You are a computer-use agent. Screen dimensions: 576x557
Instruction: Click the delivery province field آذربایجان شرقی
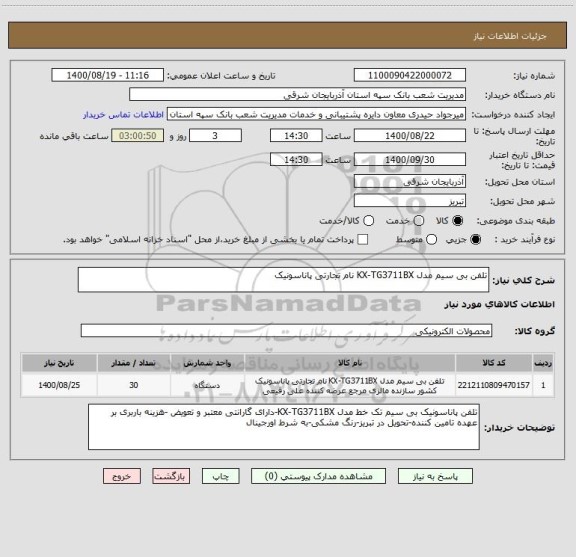pyautogui.click(x=410, y=182)
